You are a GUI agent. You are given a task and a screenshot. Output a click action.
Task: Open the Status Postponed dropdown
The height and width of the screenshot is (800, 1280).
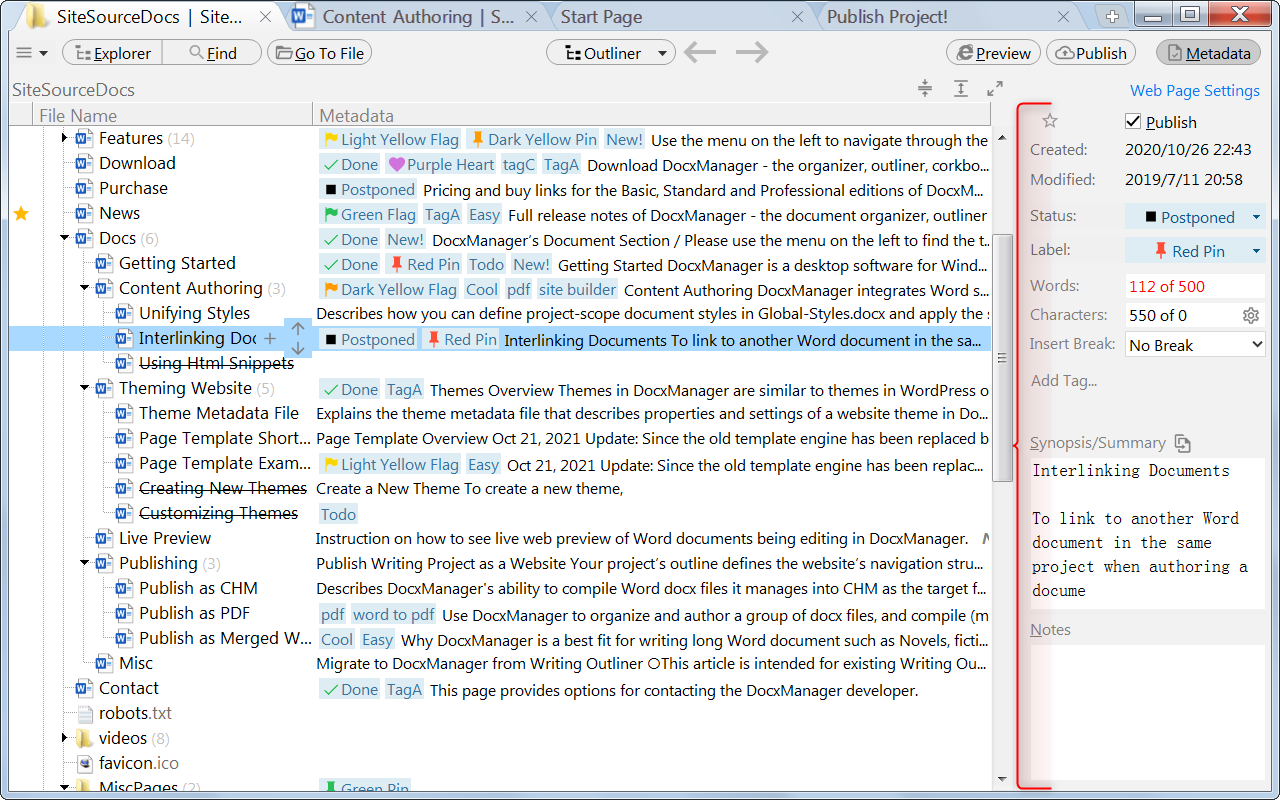[x=1195, y=217]
